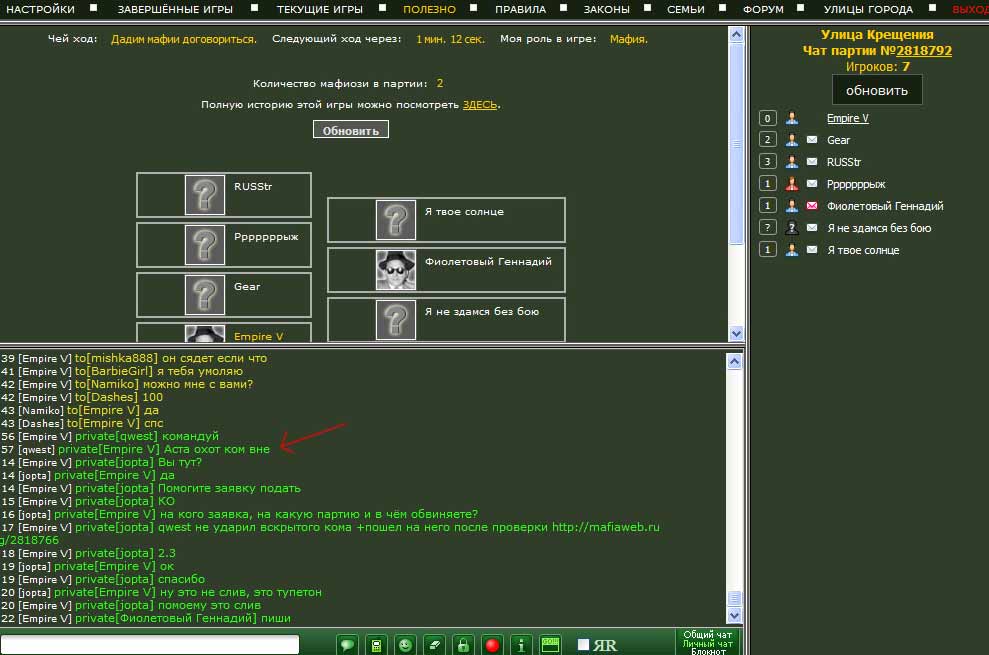The height and width of the screenshot is (655, 989).
Task: Click the envelope icon beside Gear
Action: point(812,140)
